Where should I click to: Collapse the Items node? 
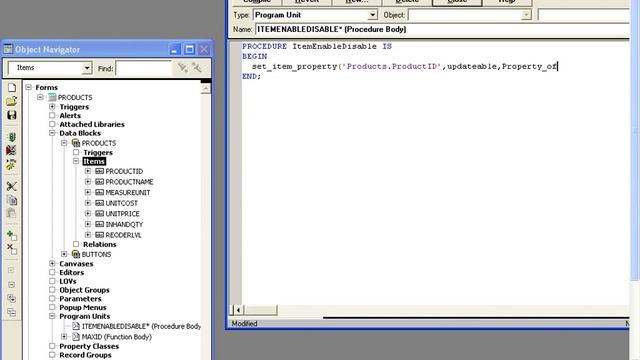coord(76,161)
